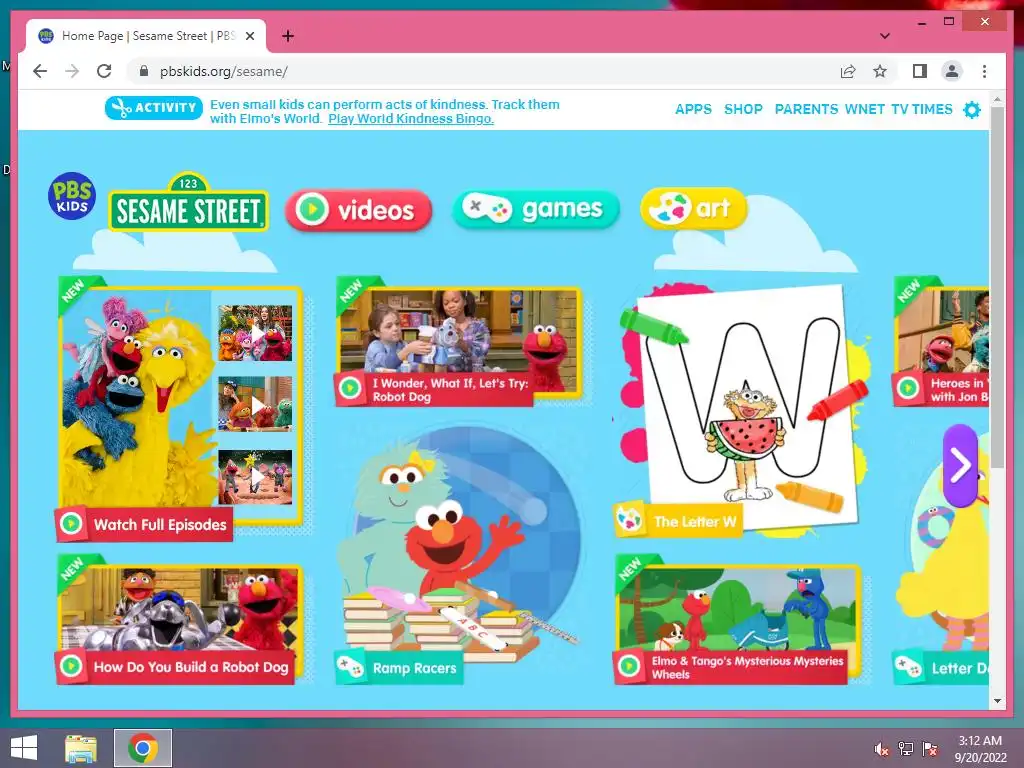Screen dimensions: 1024x768
Task: Toggle the browser side panel
Action: click(920, 71)
